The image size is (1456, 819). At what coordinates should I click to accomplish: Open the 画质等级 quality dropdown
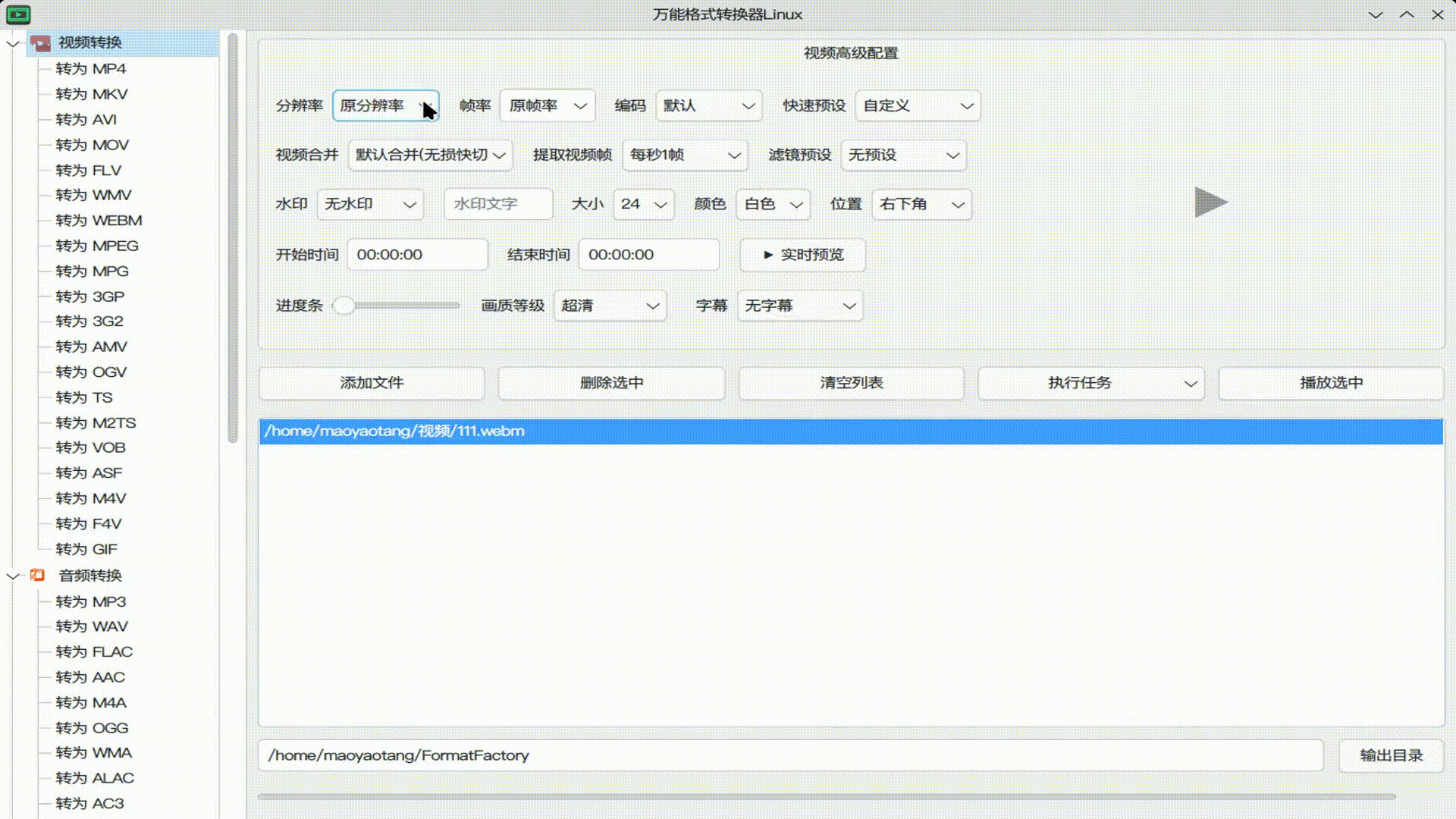pyautogui.click(x=610, y=306)
